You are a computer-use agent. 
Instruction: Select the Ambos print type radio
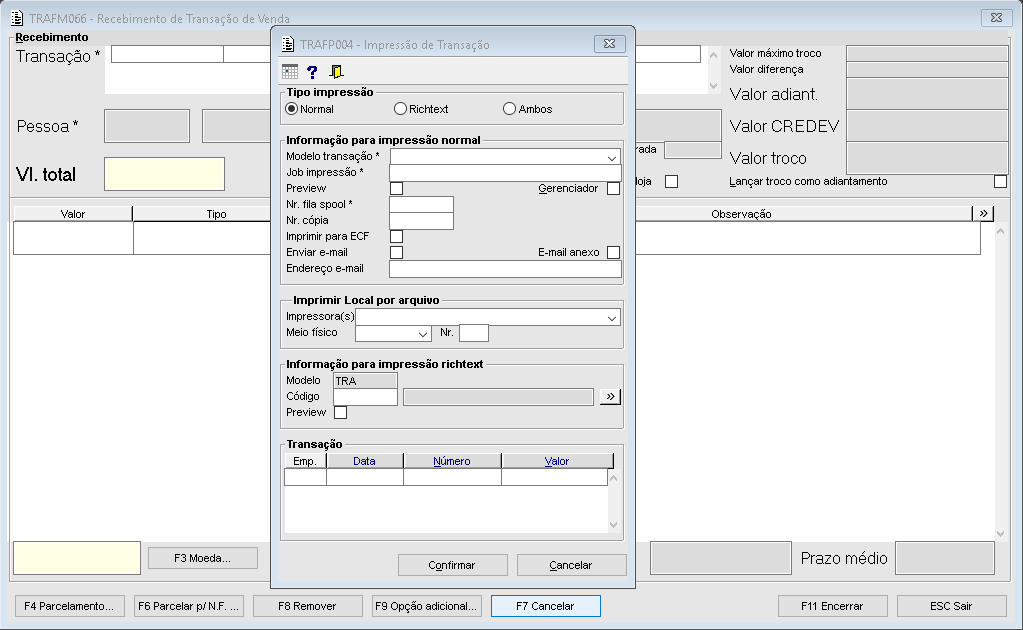coord(510,109)
